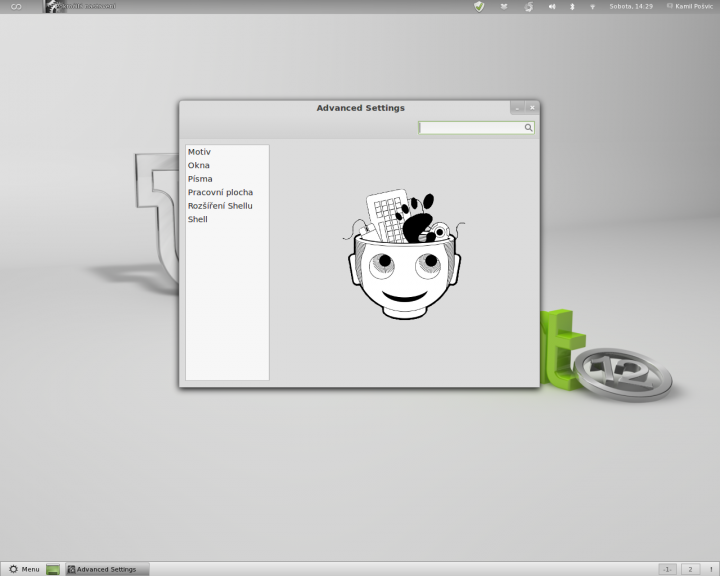The image size is (720, 576).
Task: Open the Bluetooth indicator
Action: (x=572, y=6)
